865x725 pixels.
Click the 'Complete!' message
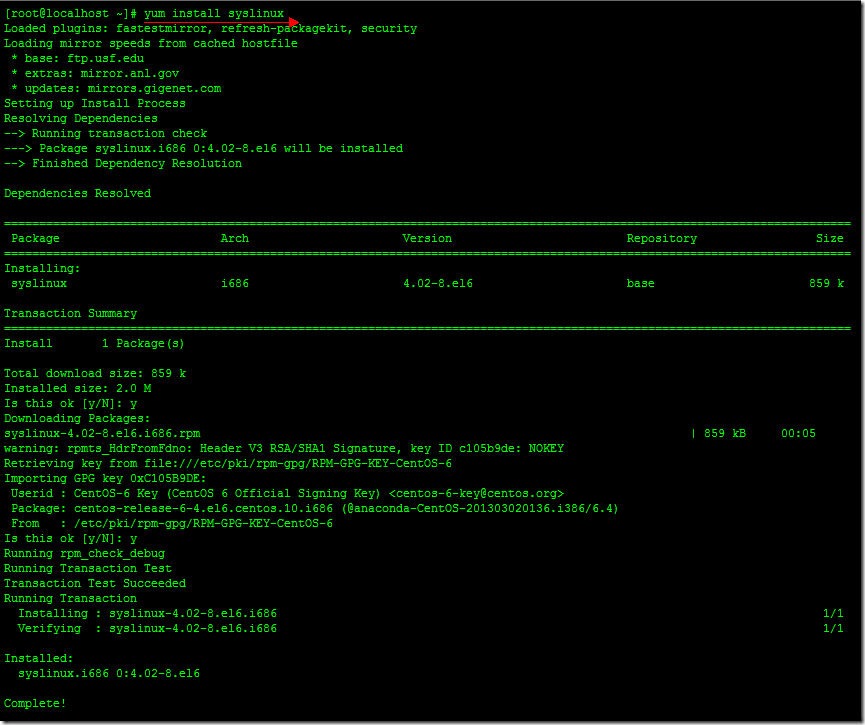pyautogui.click(x=35, y=703)
